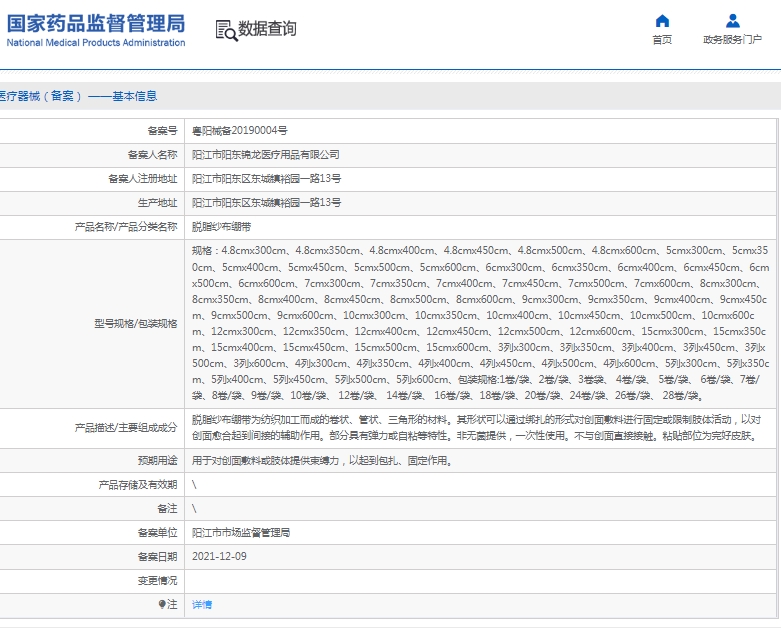This screenshot has height=629, width=781.
Task: Click the 产品名称/产品分类名称 label
Action: point(126,227)
